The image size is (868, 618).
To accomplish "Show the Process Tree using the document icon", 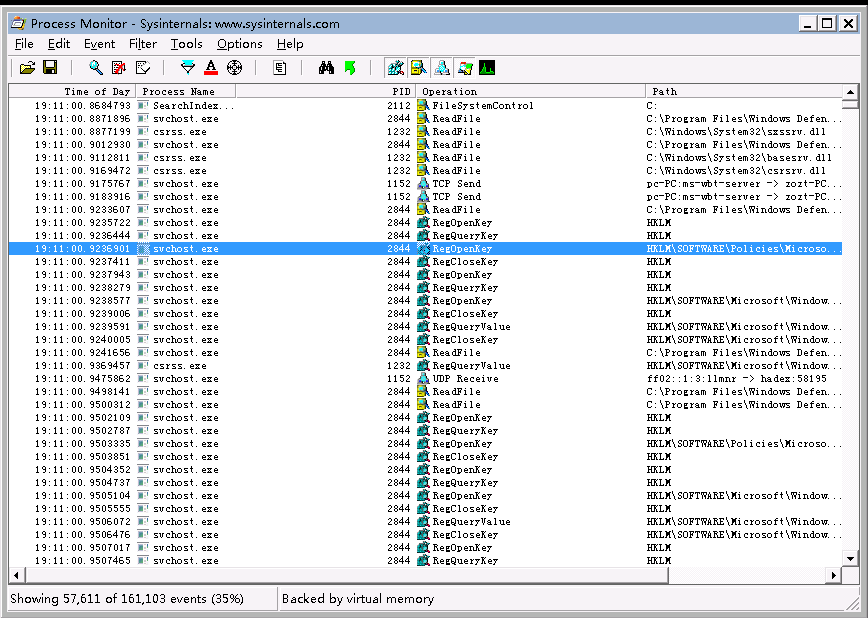I will (x=280, y=68).
